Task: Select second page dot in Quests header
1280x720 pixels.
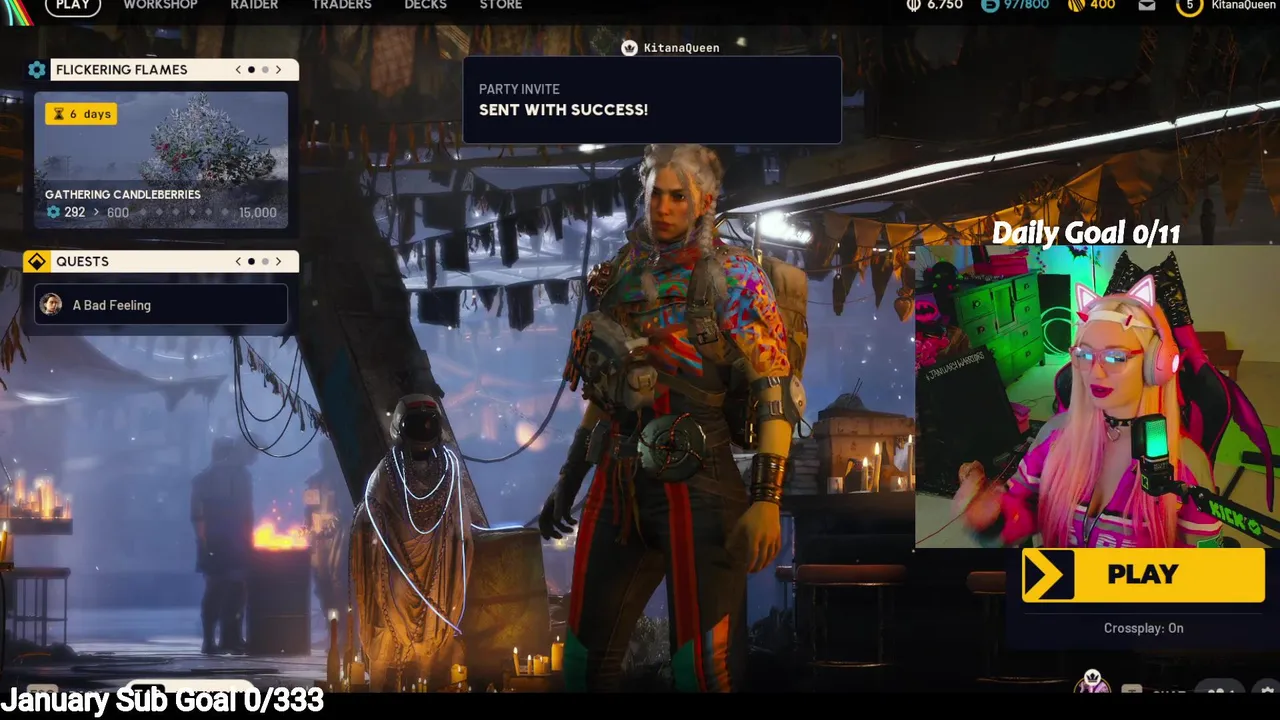Action: tap(265, 262)
